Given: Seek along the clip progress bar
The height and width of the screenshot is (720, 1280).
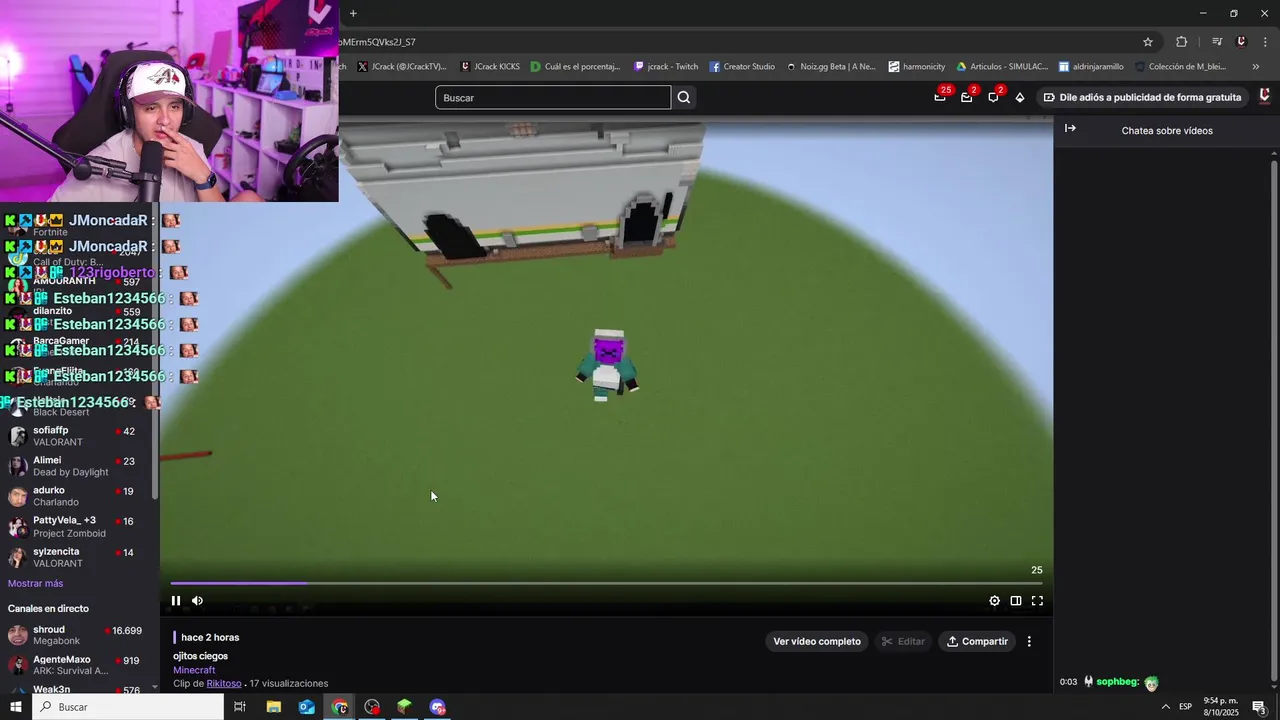Looking at the screenshot, I should click(606, 583).
